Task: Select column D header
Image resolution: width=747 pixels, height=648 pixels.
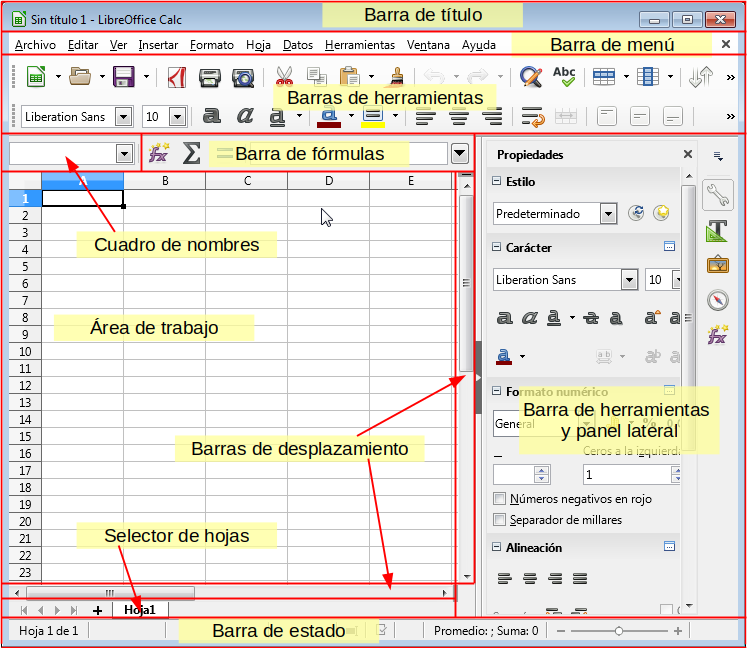Action: pos(329,181)
